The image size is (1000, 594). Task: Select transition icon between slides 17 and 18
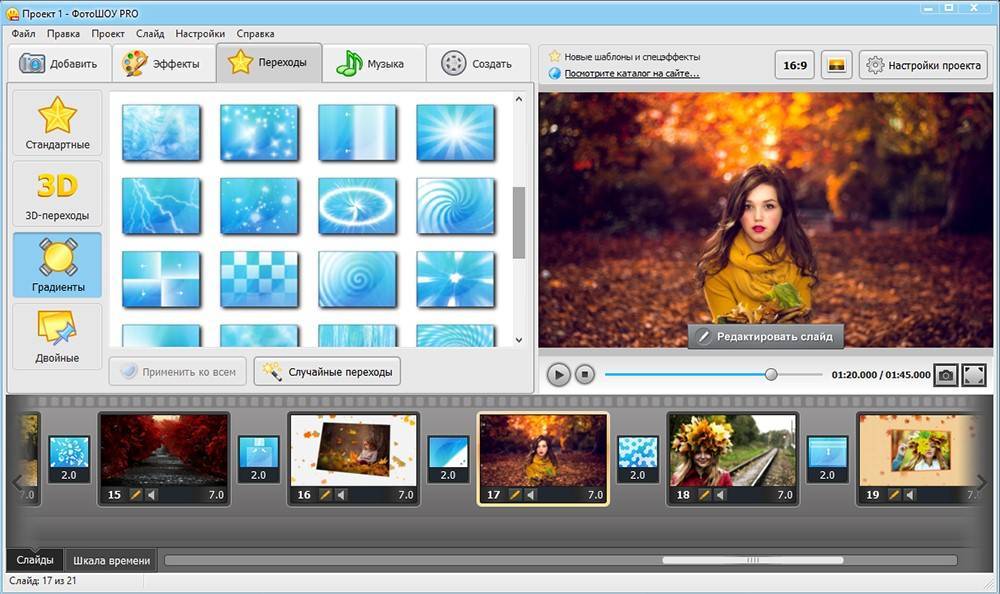(x=638, y=459)
